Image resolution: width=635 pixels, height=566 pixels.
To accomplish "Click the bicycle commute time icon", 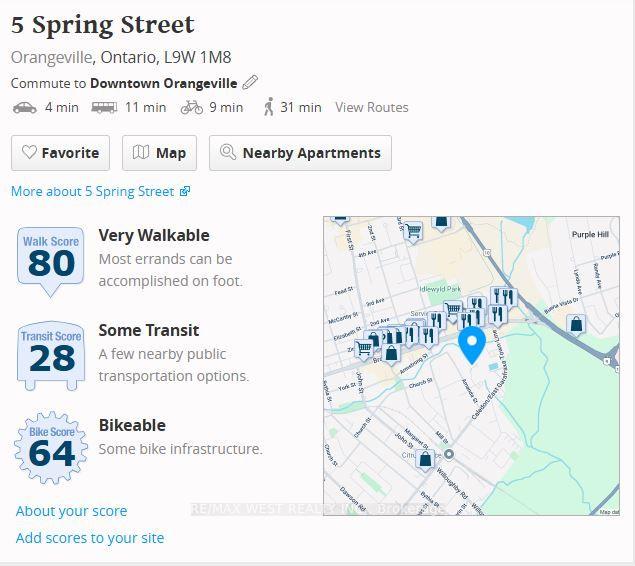I will tap(192, 108).
